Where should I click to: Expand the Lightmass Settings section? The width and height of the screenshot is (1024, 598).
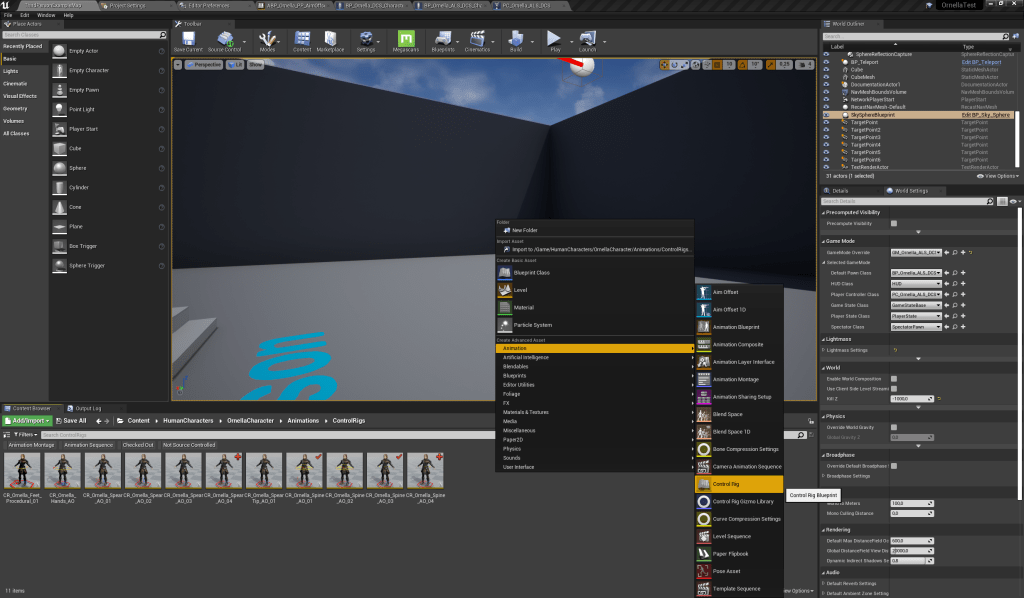845,350
